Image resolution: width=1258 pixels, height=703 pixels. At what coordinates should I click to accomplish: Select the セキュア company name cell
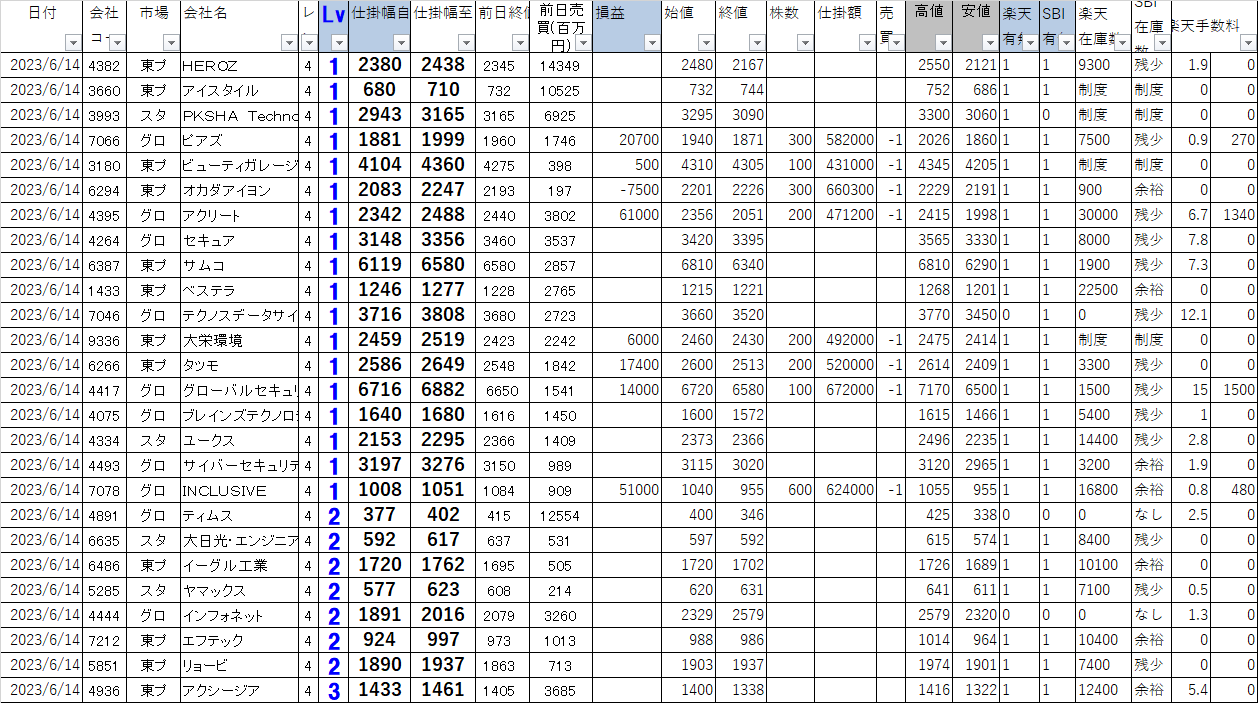[238, 240]
